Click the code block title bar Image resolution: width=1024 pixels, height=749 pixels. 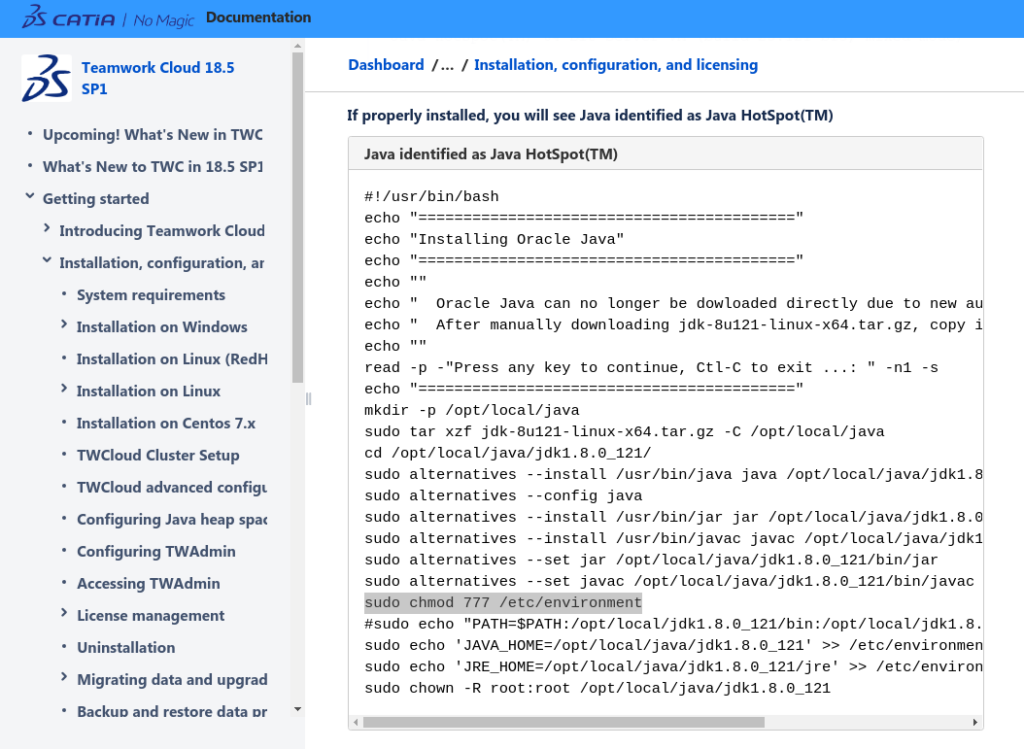pyautogui.click(x=665, y=153)
